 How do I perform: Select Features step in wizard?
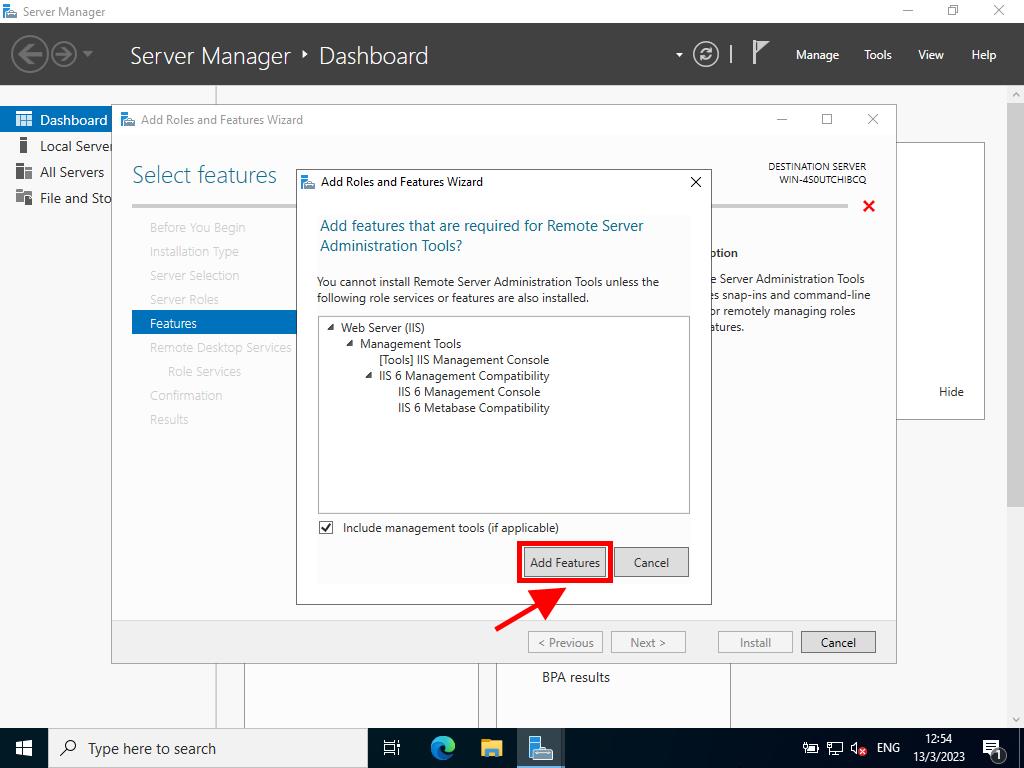[214, 323]
